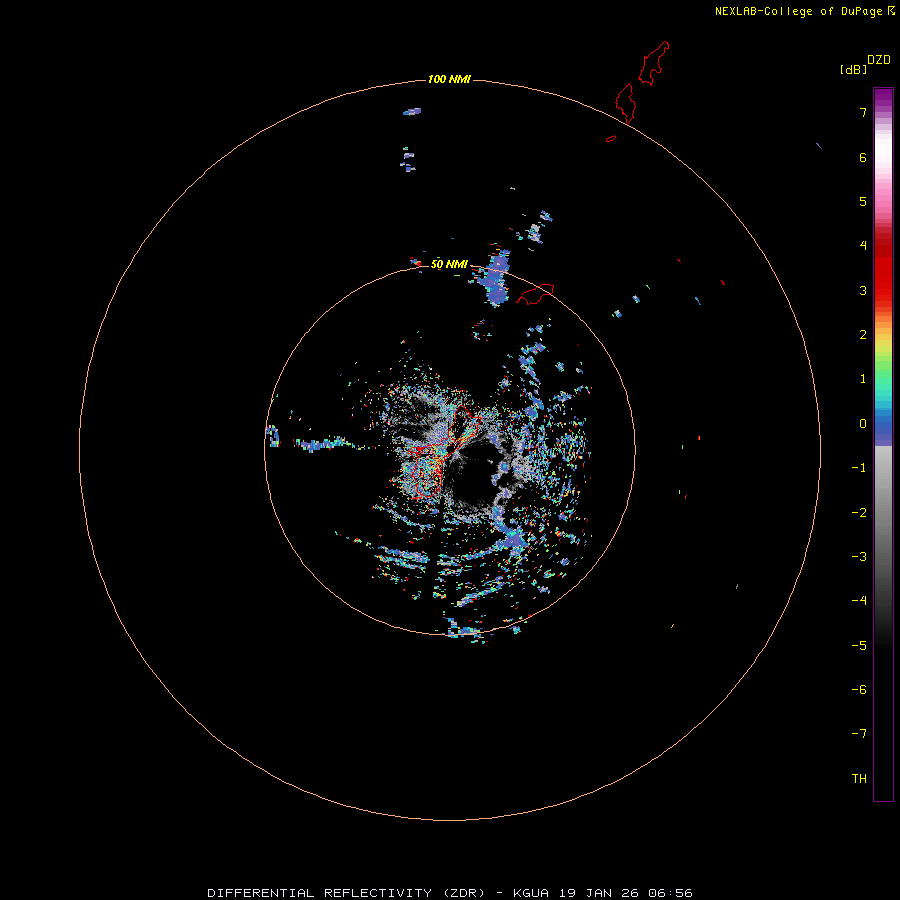Click the -5 value on color scale

point(859,646)
